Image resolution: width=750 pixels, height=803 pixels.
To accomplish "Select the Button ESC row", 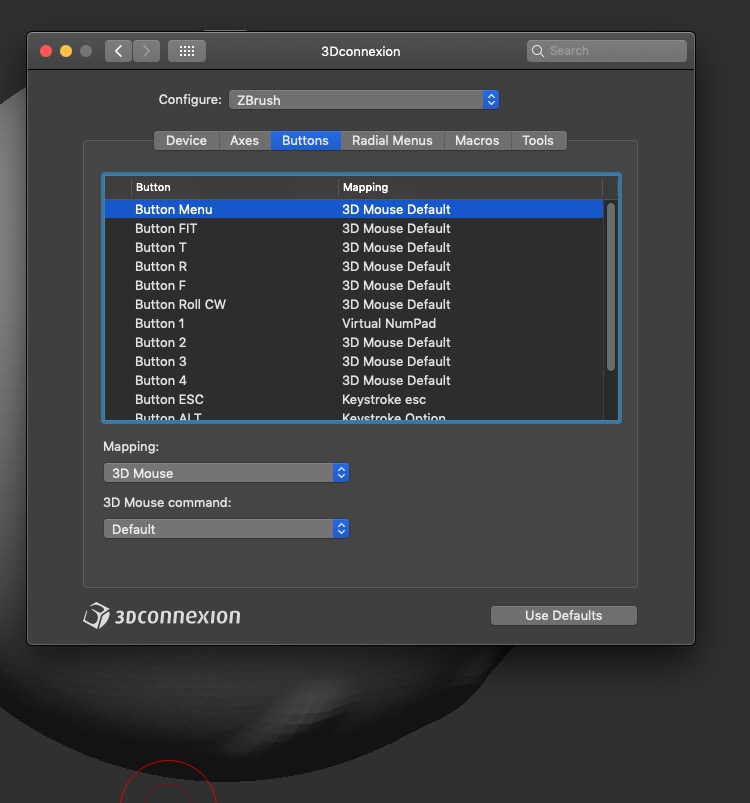I will click(x=354, y=399).
